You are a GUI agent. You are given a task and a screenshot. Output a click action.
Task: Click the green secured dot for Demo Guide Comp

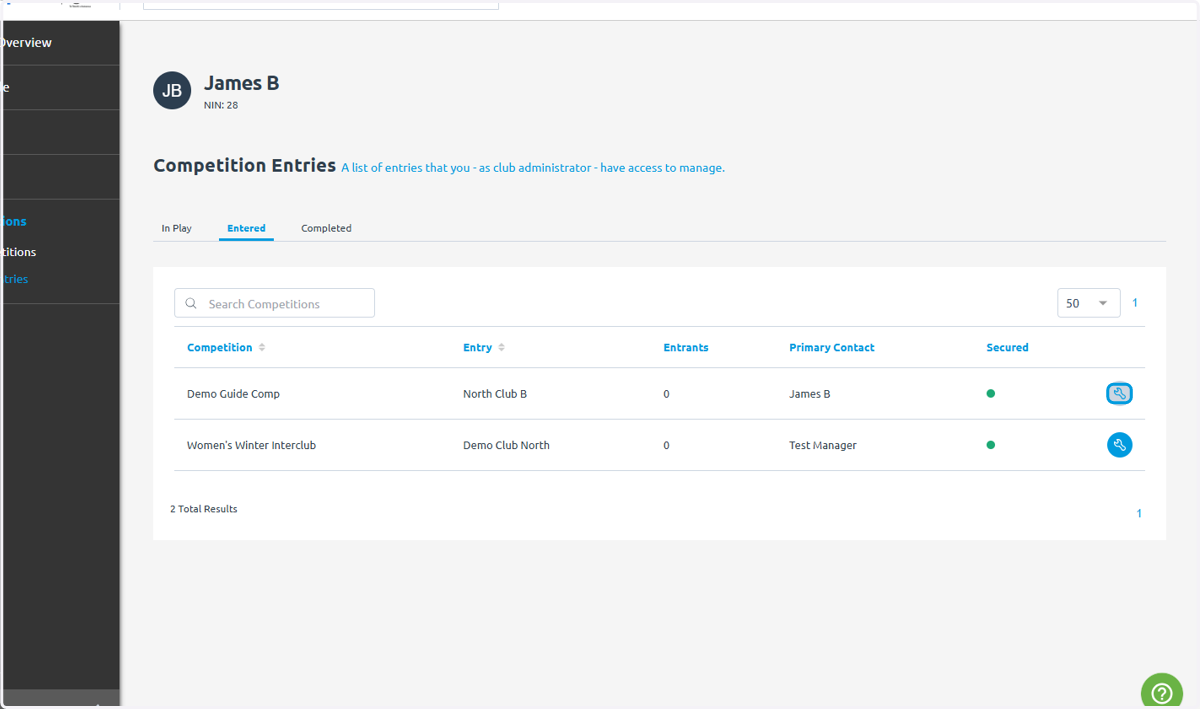(991, 394)
